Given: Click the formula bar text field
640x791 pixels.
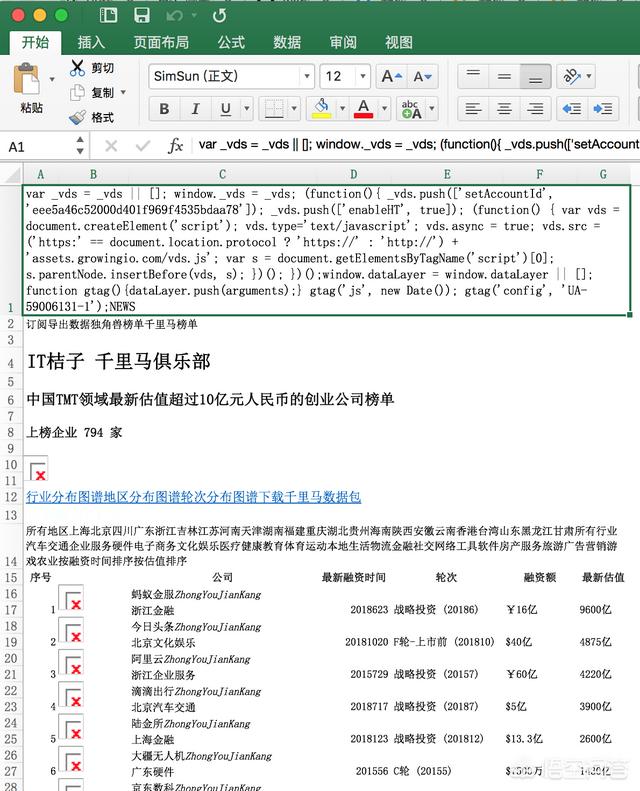Looking at the screenshot, I should pyautogui.click(x=418, y=145).
